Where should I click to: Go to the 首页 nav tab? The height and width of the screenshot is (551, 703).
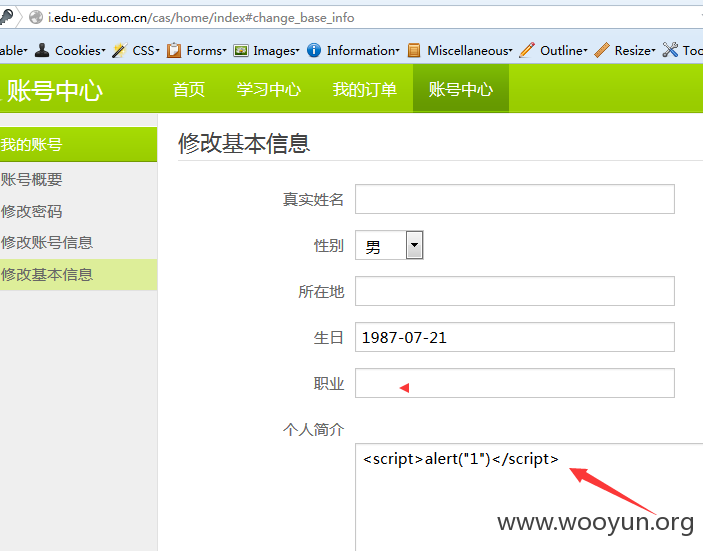point(189,89)
